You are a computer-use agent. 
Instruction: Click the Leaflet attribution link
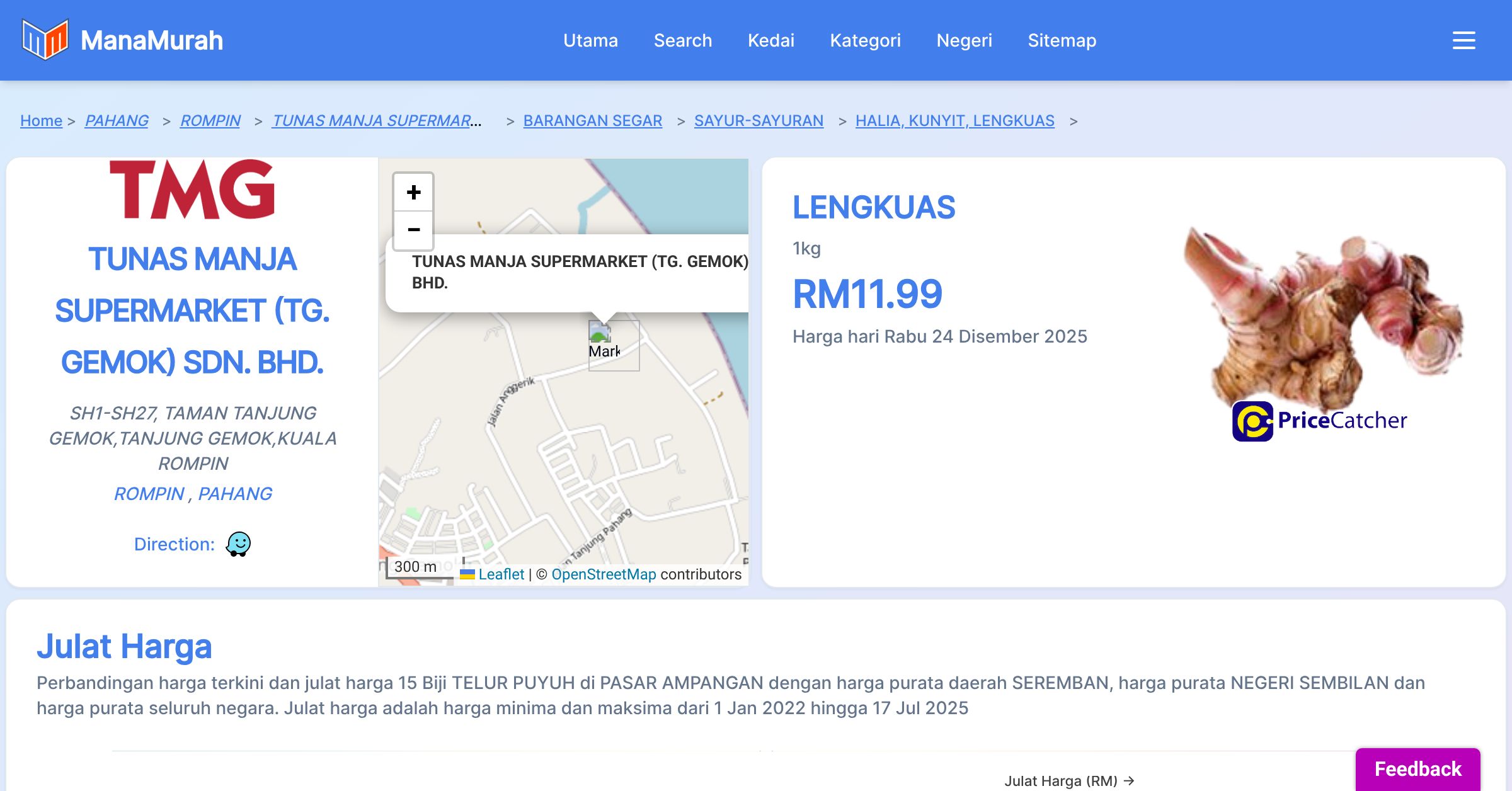point(501,574)
